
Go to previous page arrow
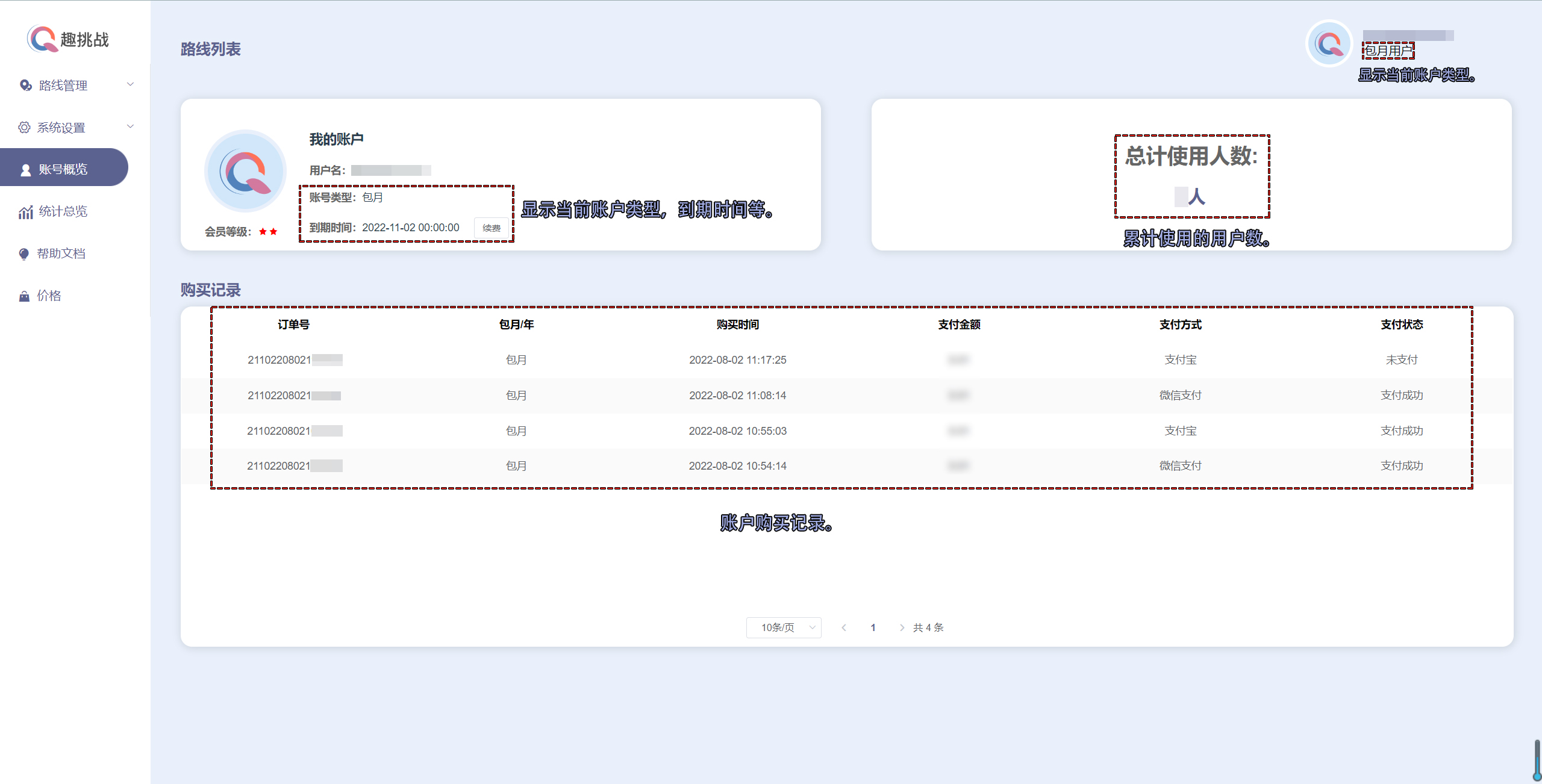click(844, 627)
